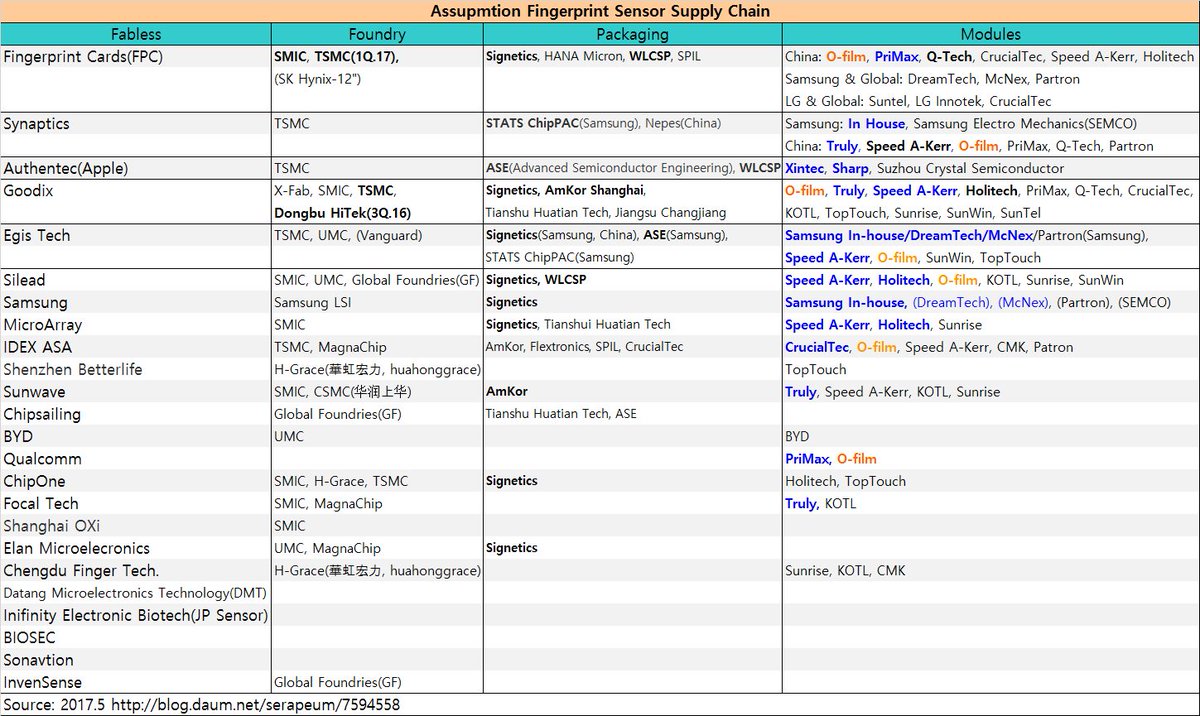Select the 'Silead' fabless cell
The height and width of the screenshot is (716, 1200).
pyautogui.click(x=24, y=280)
